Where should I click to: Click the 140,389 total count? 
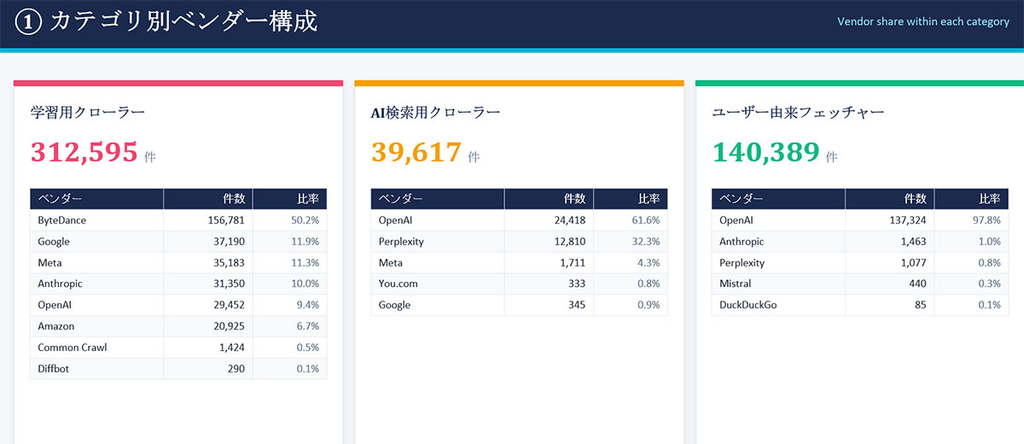pos(766,151)
